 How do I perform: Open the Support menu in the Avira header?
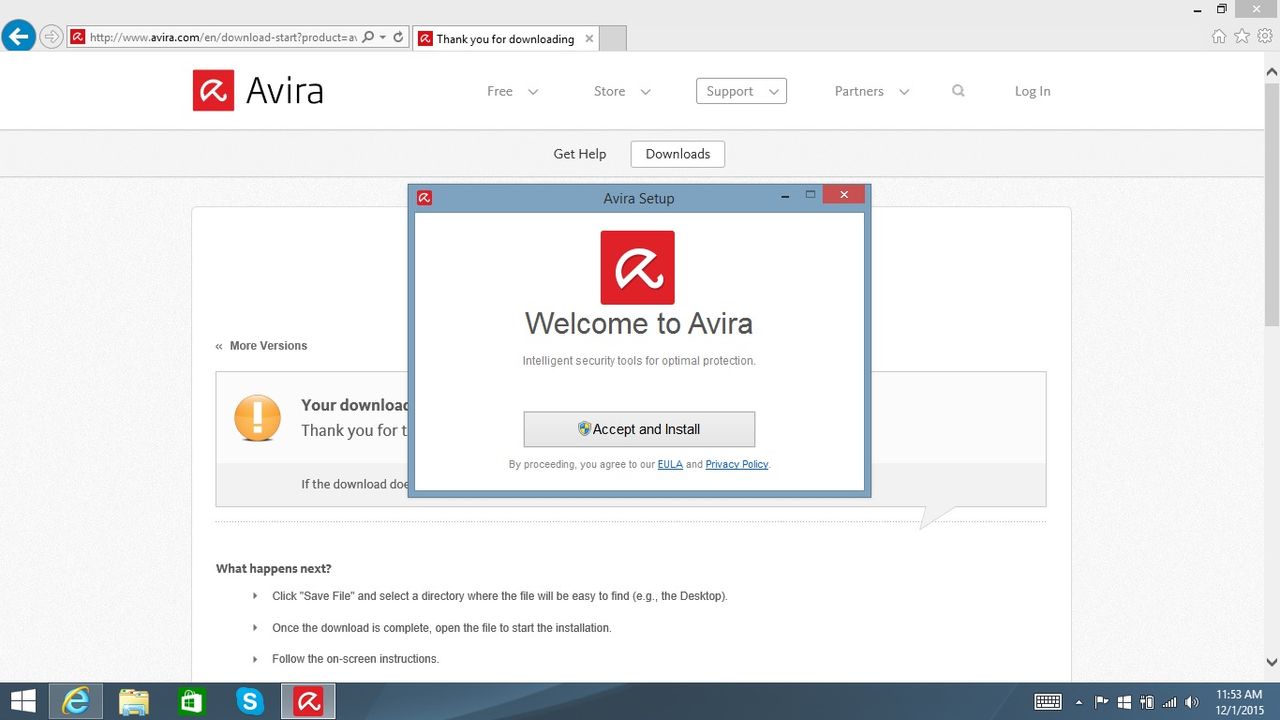[741, 91]
